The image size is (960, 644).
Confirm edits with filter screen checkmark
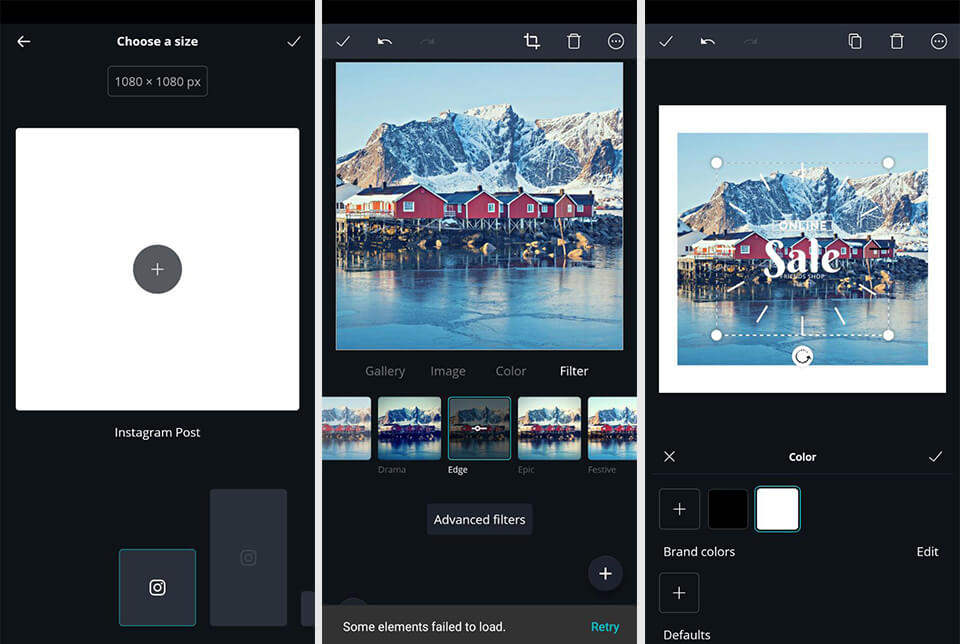click(343, 42)
